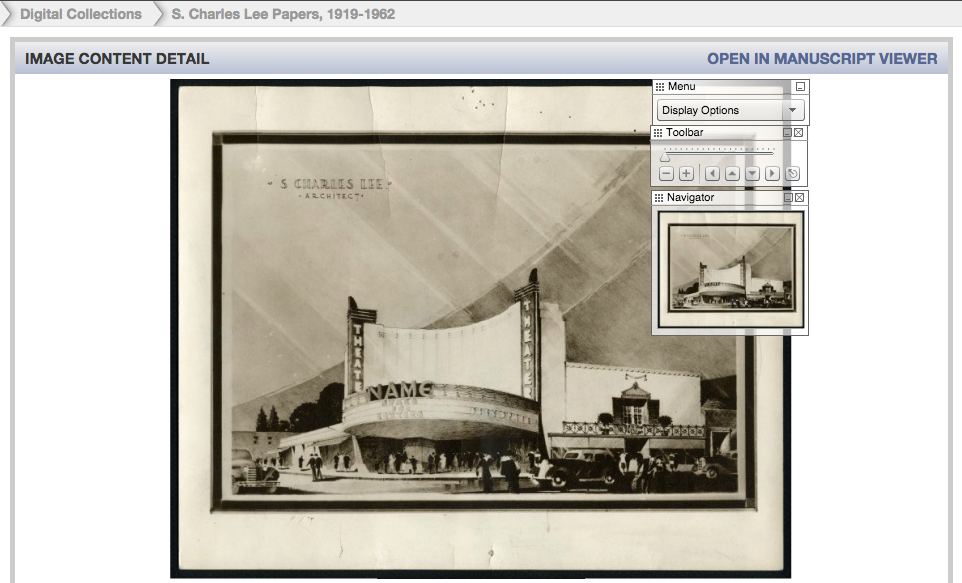Minimize the Navigator panel
Screen dimensions: 962x583
[787, 198]
